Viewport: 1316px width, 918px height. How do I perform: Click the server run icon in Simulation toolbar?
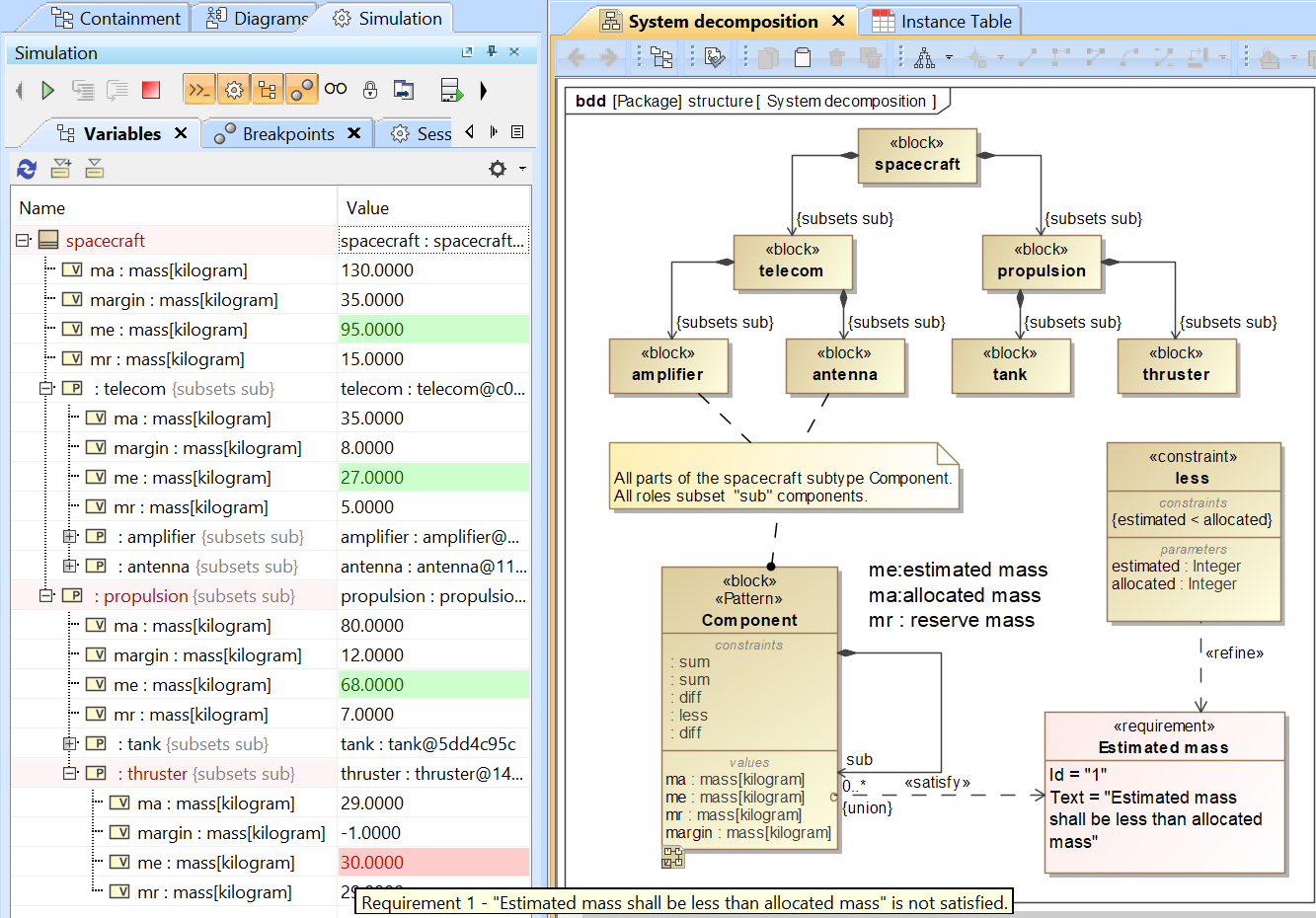pyautogui.click(x=451, y=91)
